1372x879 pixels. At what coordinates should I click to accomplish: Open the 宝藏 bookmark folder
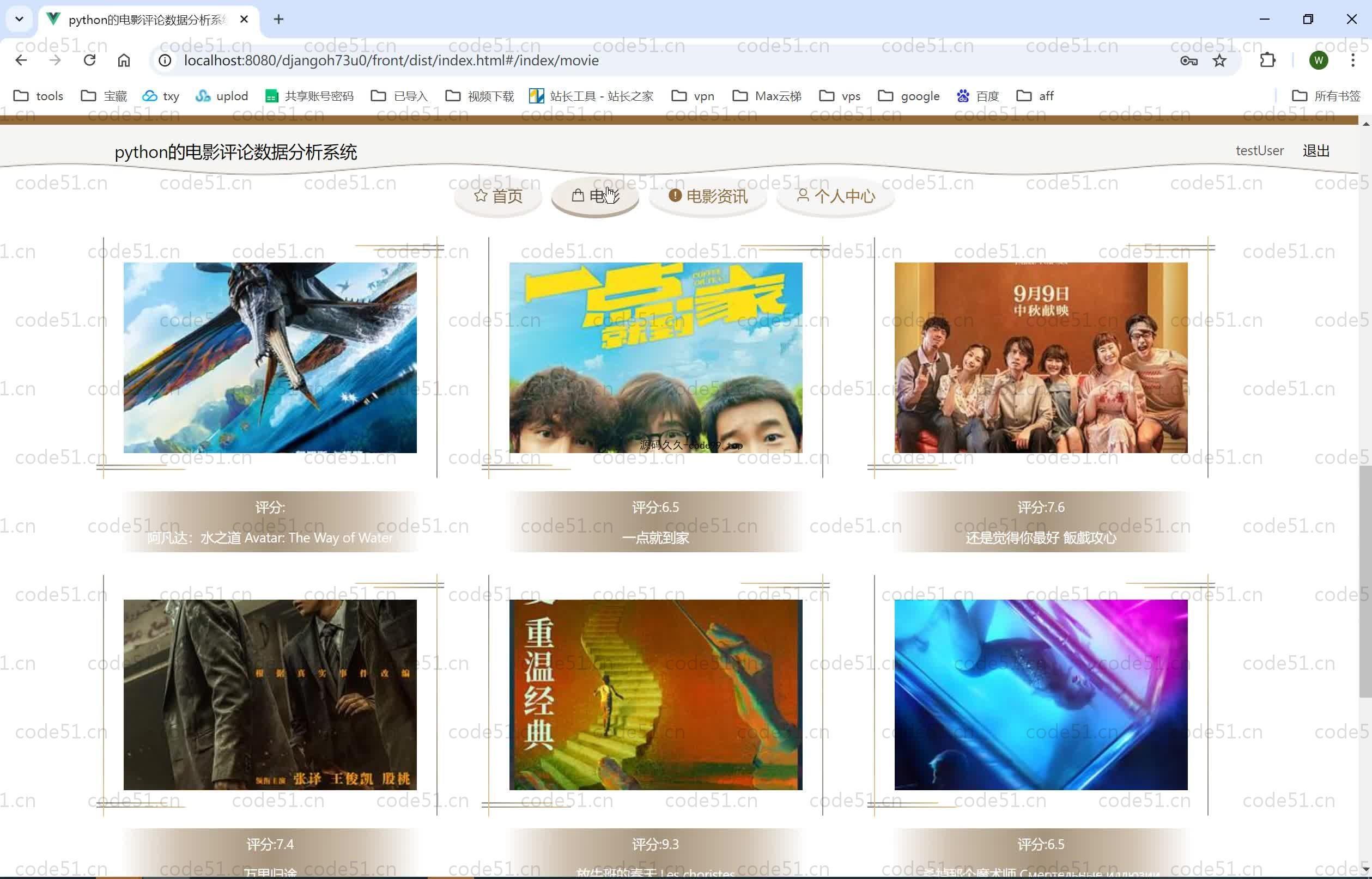(x=104, y=96)
